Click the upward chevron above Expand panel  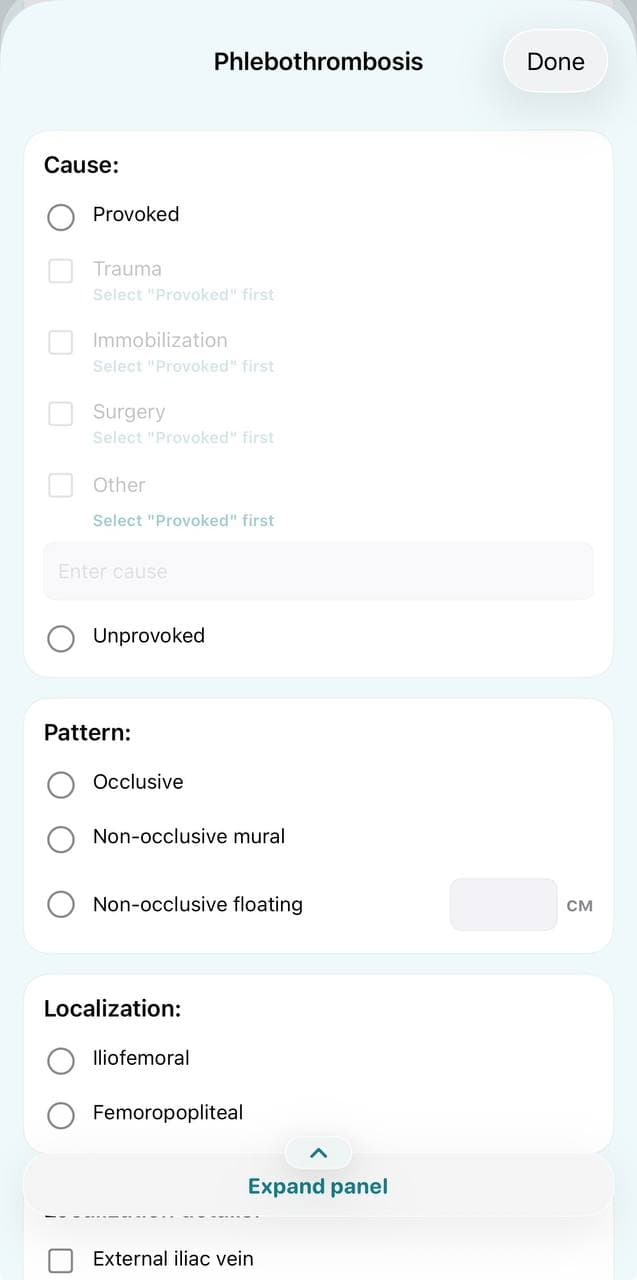pyautogui.click(x=318, y=1153)
